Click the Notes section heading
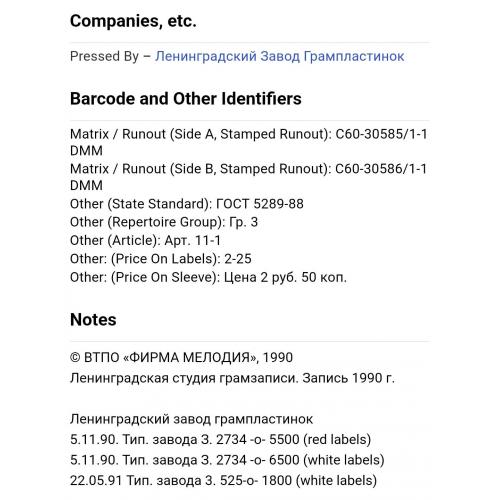Image resolution: width=500 pixels, height=500 pixels. click(x=93, y=320)
